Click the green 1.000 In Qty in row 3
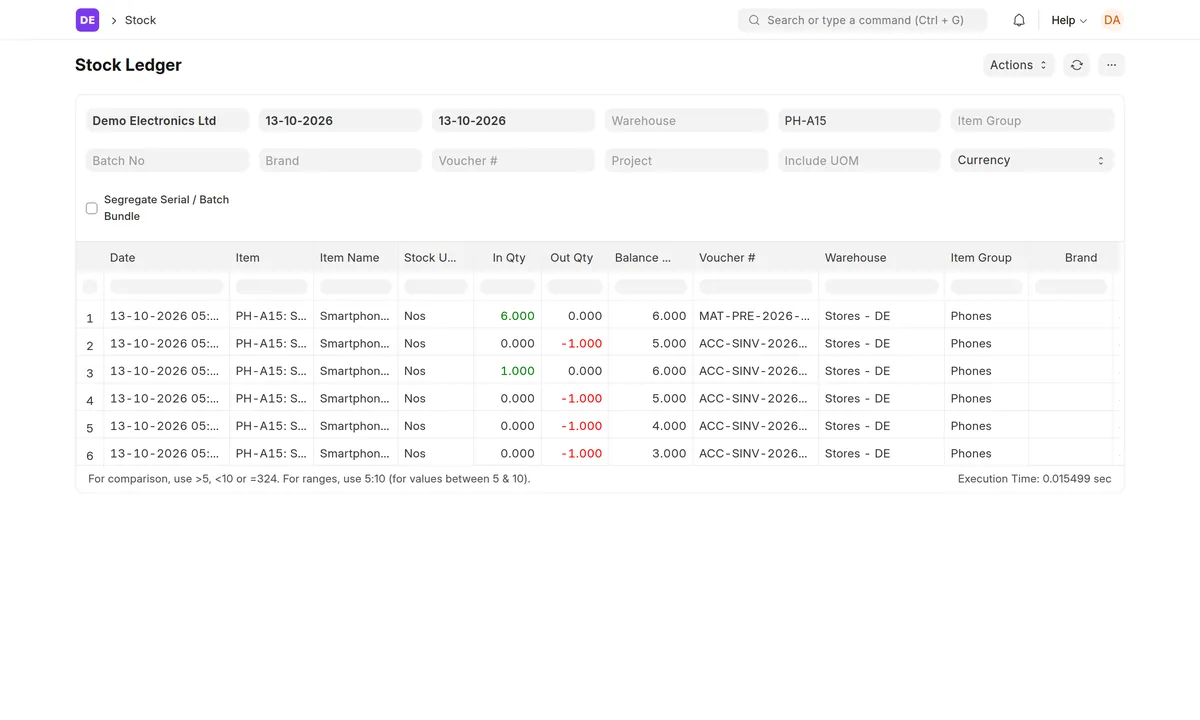 [x=508, y=371]
